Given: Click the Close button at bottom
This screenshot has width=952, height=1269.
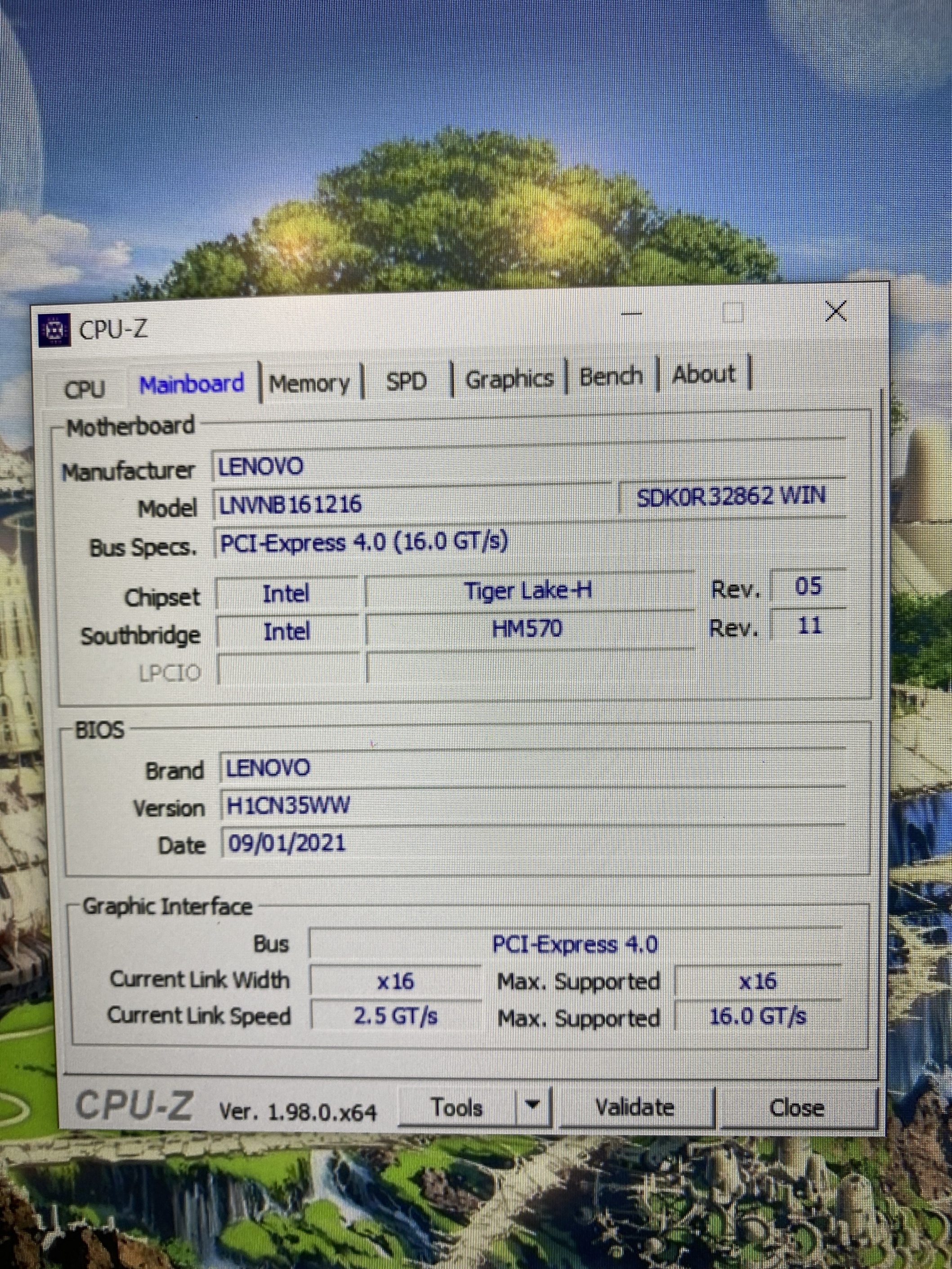Looking at the screenshot, I should (796, 1108).
